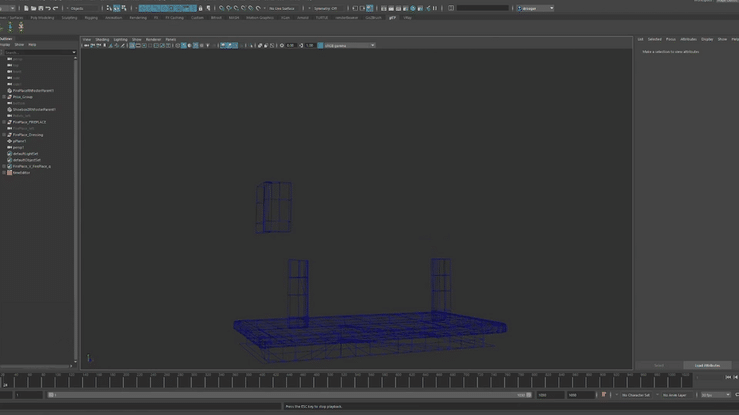739x415 pixels.
Task: Open the viewport Lighting menu
Action: click(x=120, y=40)
